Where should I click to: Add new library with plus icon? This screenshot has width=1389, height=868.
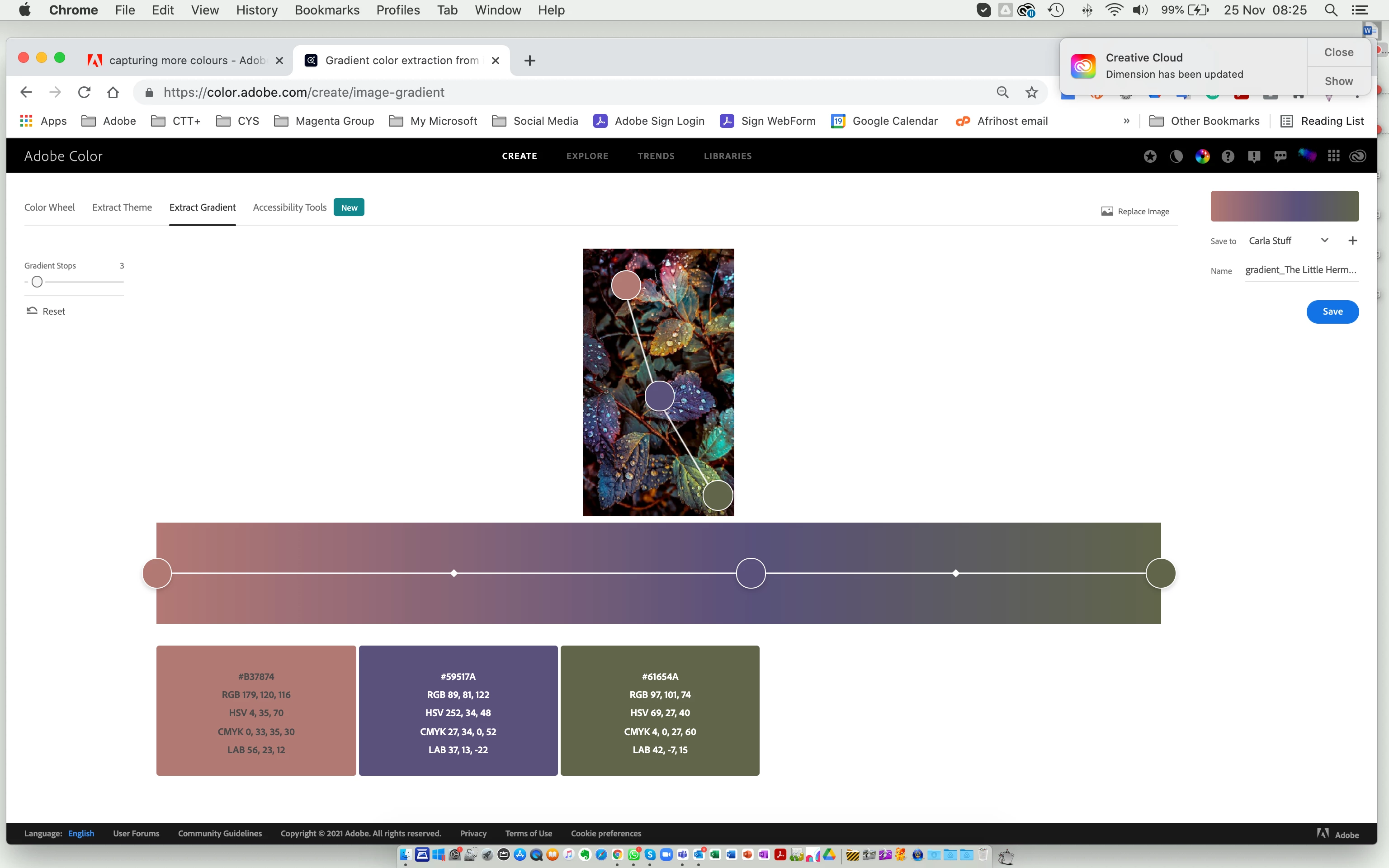pyautogui.click(x=1352, y=241)
